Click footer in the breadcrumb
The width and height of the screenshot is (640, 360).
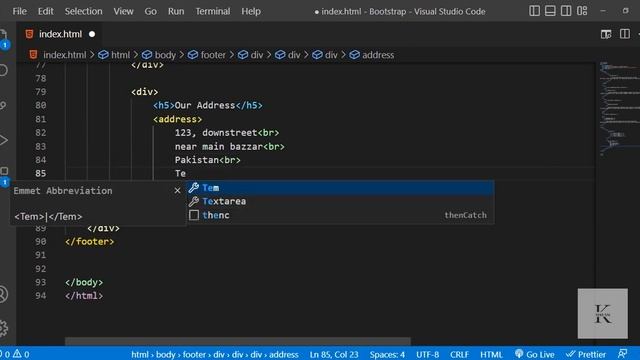pos(213,55)
